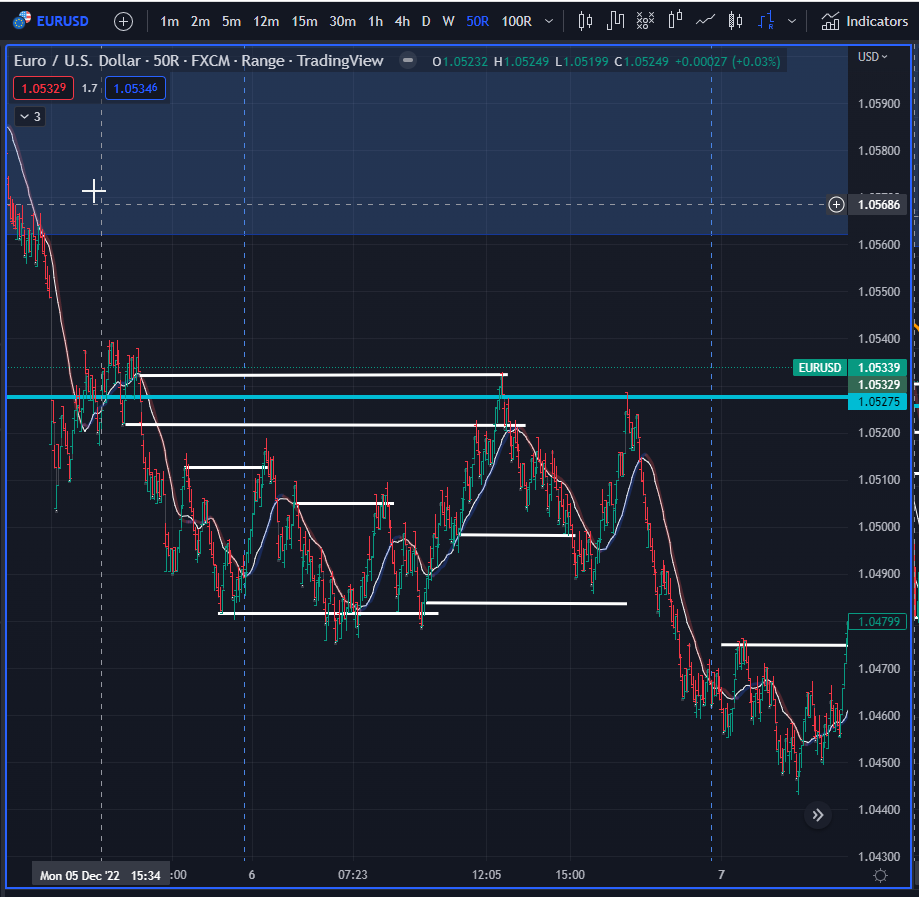Screen dimensions: 919x897
Task: Switch to the 4h interval
Action: click(402, 22)
